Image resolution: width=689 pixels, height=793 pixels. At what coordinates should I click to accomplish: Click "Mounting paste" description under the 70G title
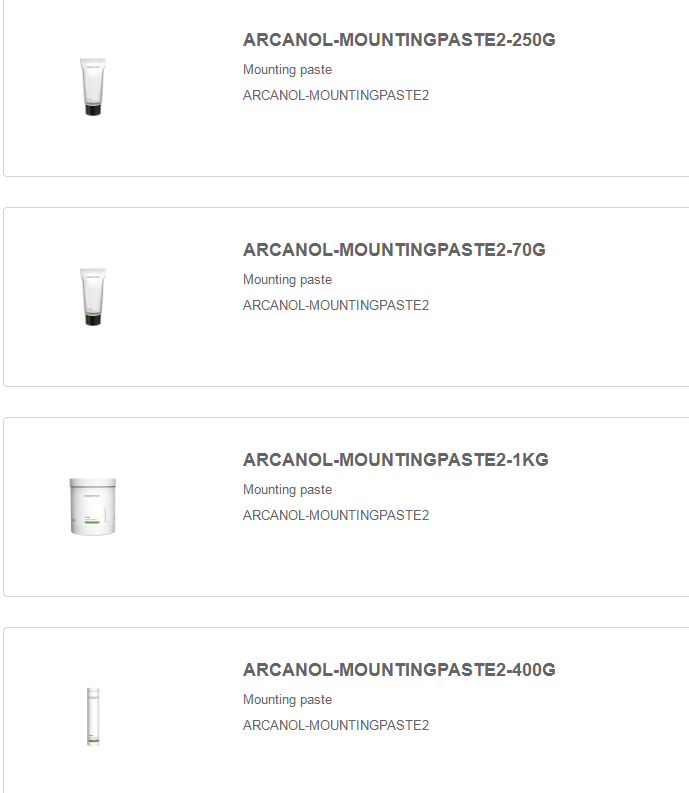(287, 280)
